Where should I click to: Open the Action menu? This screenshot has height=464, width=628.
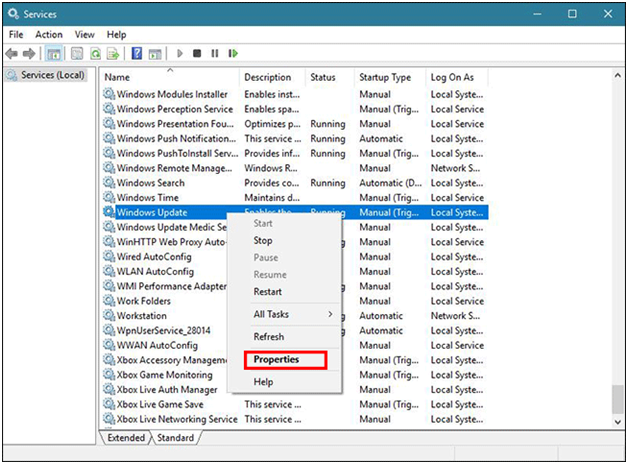(x=49, y=34)
